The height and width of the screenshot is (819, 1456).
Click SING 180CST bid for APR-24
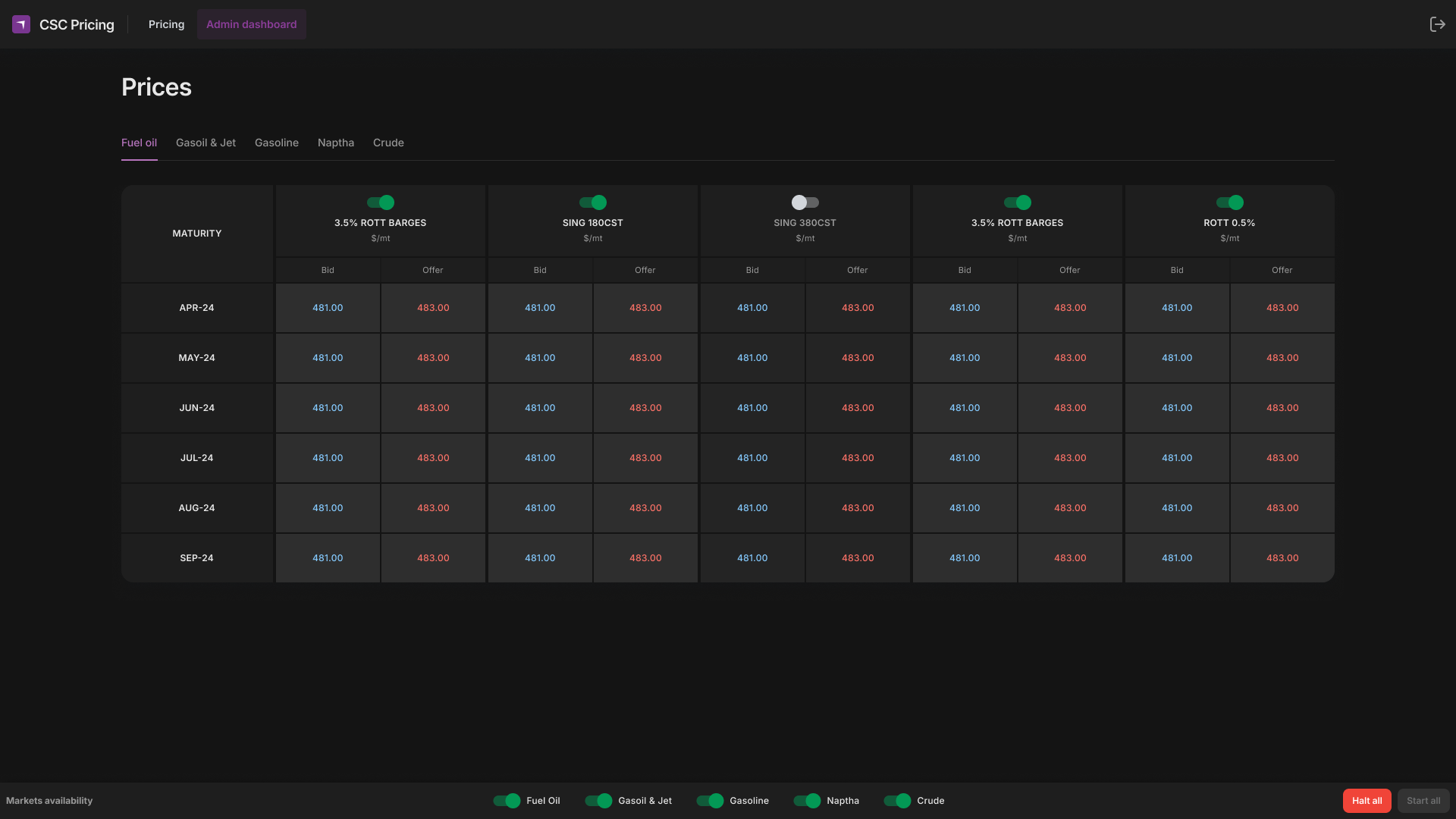540,308
